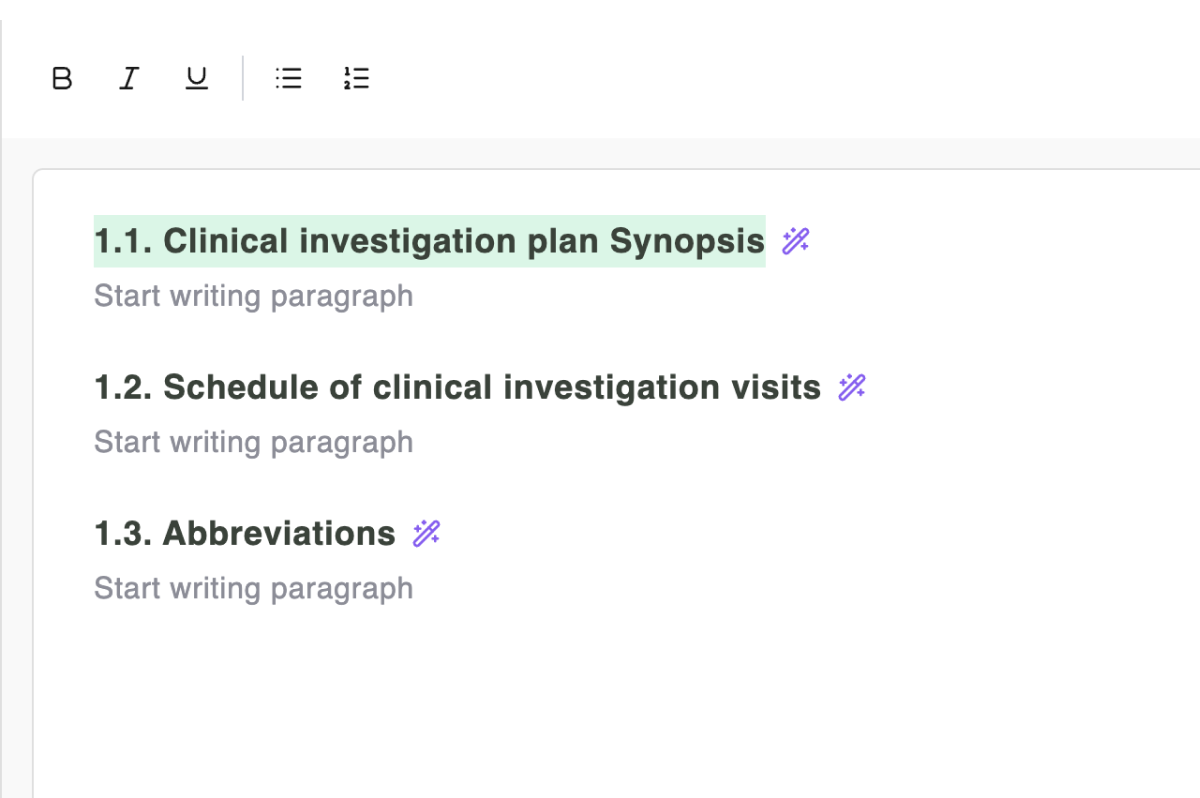Click the unordered list toolbar button
1200x798 pixels.
288,78
